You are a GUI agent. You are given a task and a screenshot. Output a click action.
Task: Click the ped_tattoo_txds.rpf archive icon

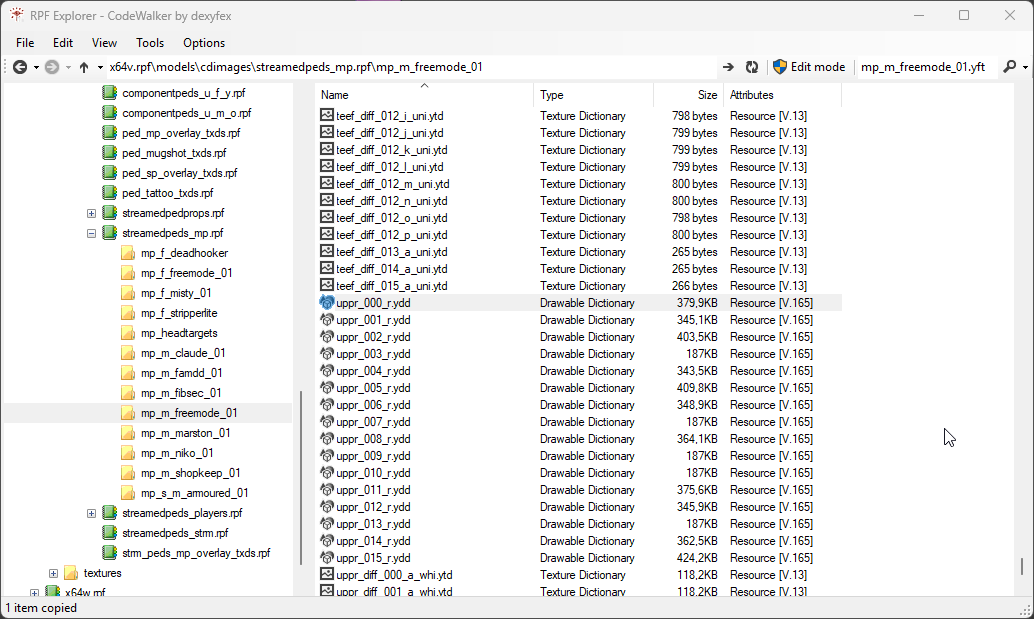(x=110, y=193)
